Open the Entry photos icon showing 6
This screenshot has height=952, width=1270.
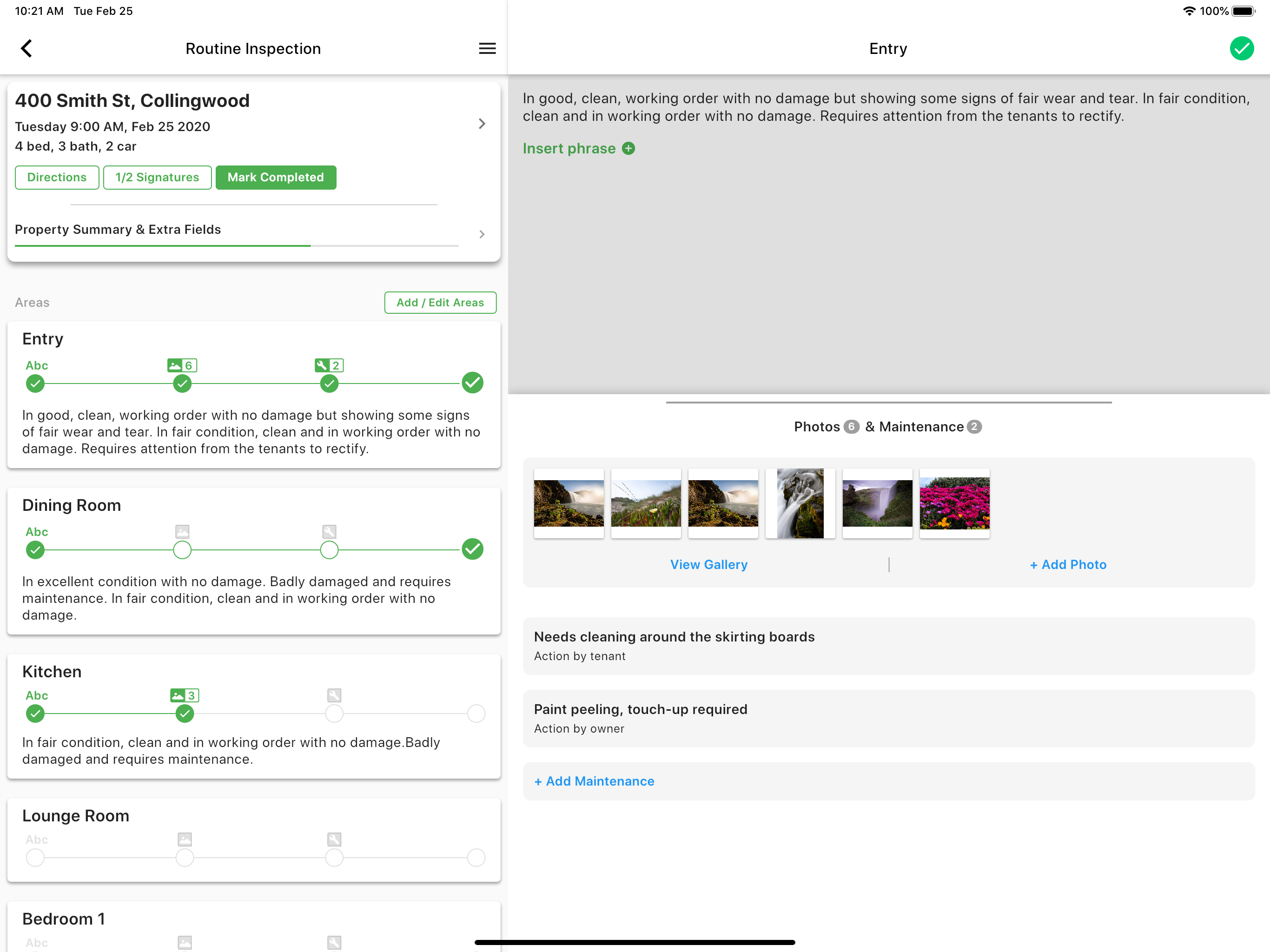182,365
